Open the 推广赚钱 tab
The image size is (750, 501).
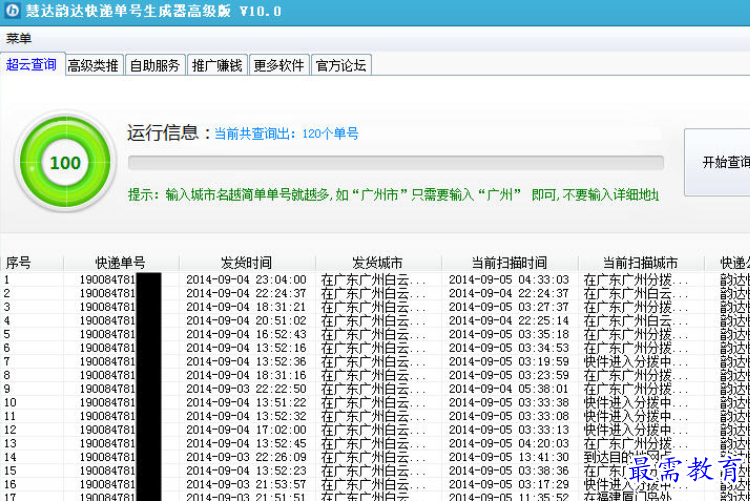tap(217, 65)
